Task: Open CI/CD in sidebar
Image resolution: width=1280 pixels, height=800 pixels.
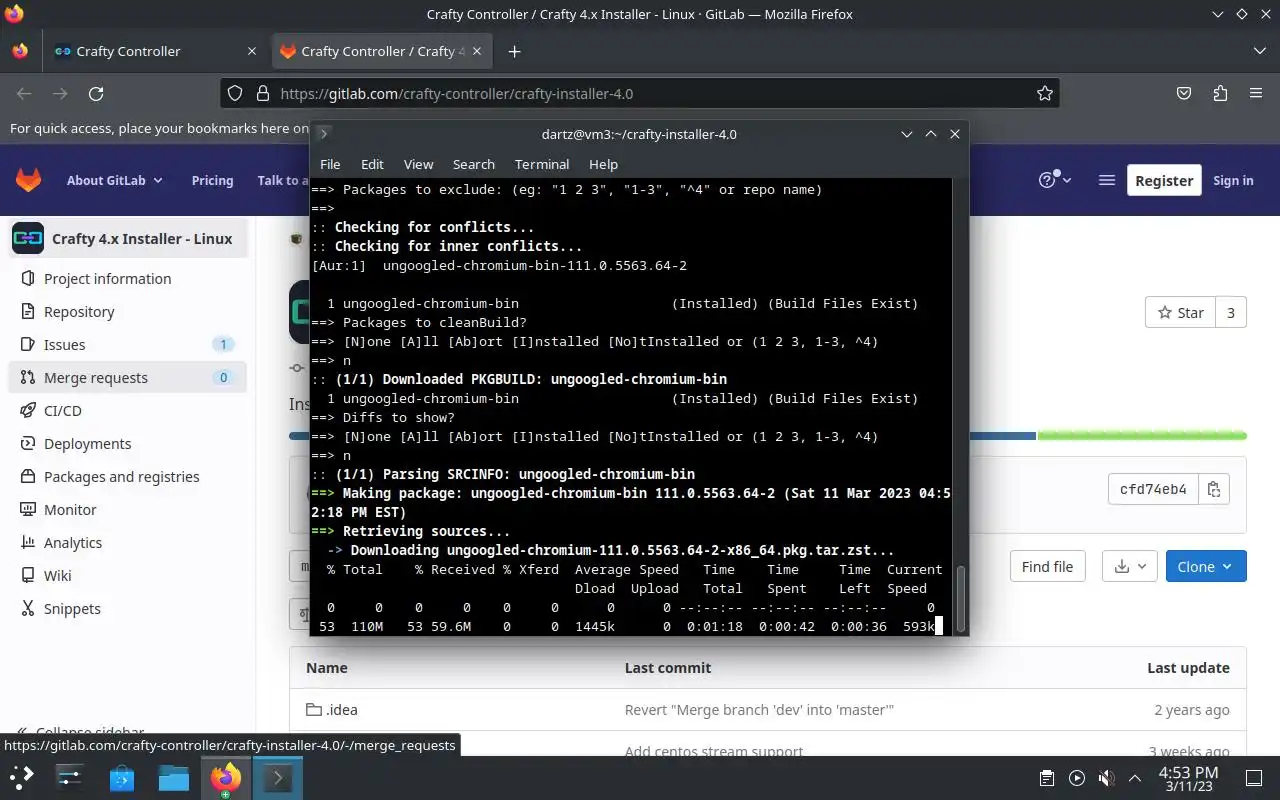Action: tap(127, 410)
